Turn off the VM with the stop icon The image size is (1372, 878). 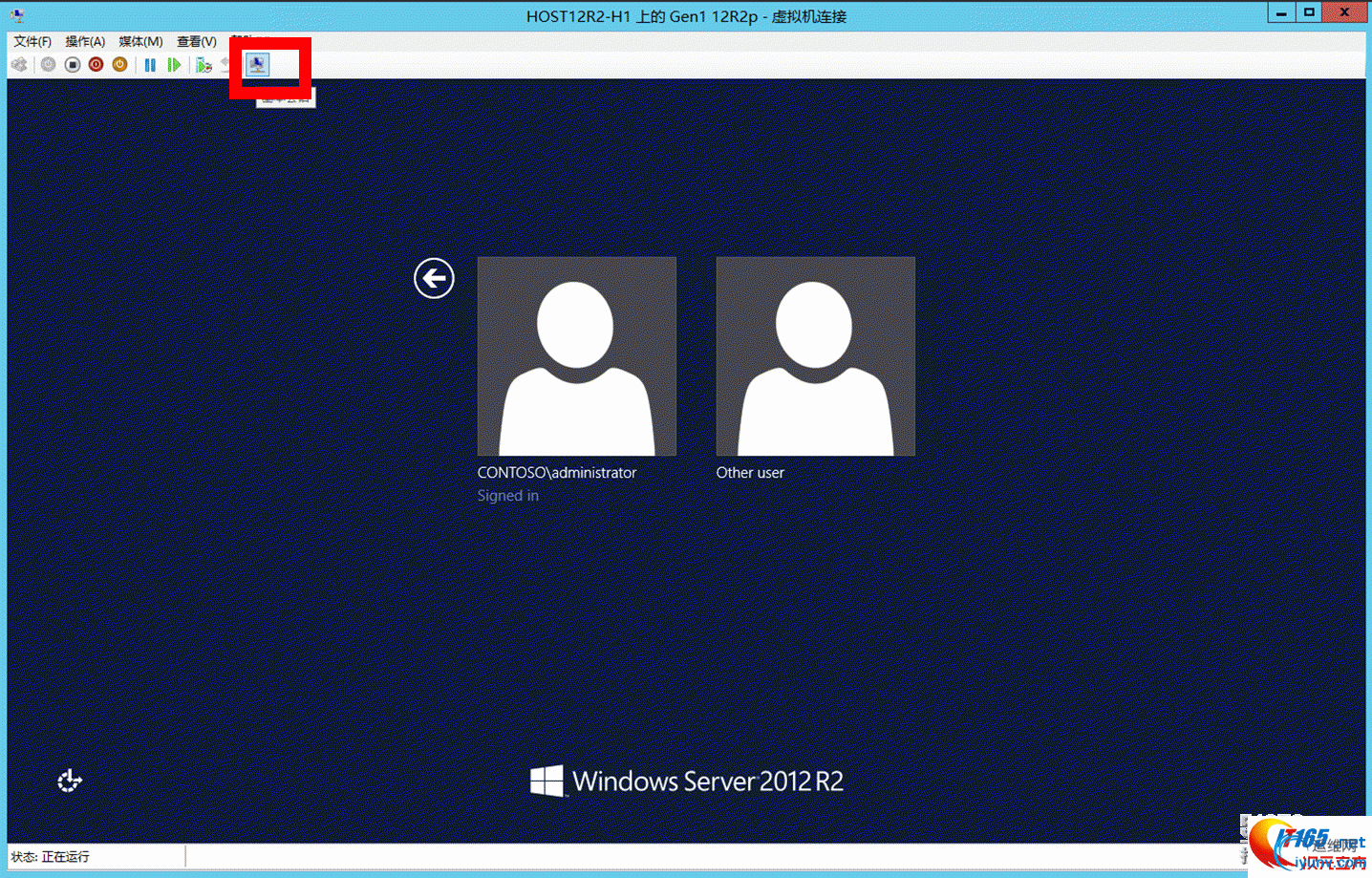tap(72, 65)
